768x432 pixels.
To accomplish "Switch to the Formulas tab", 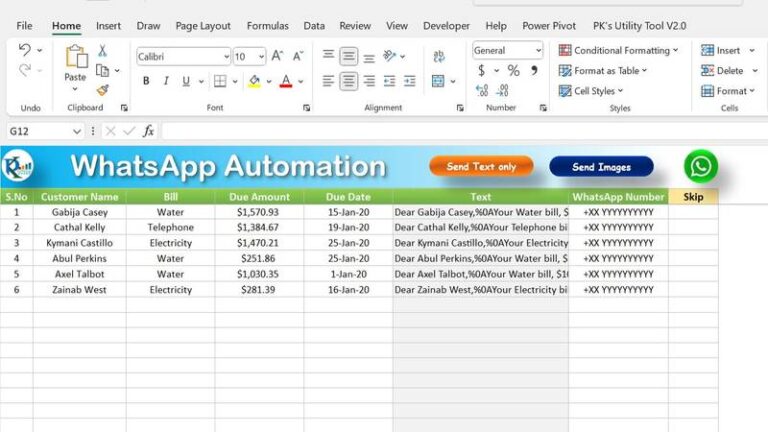I will [267, 26].
